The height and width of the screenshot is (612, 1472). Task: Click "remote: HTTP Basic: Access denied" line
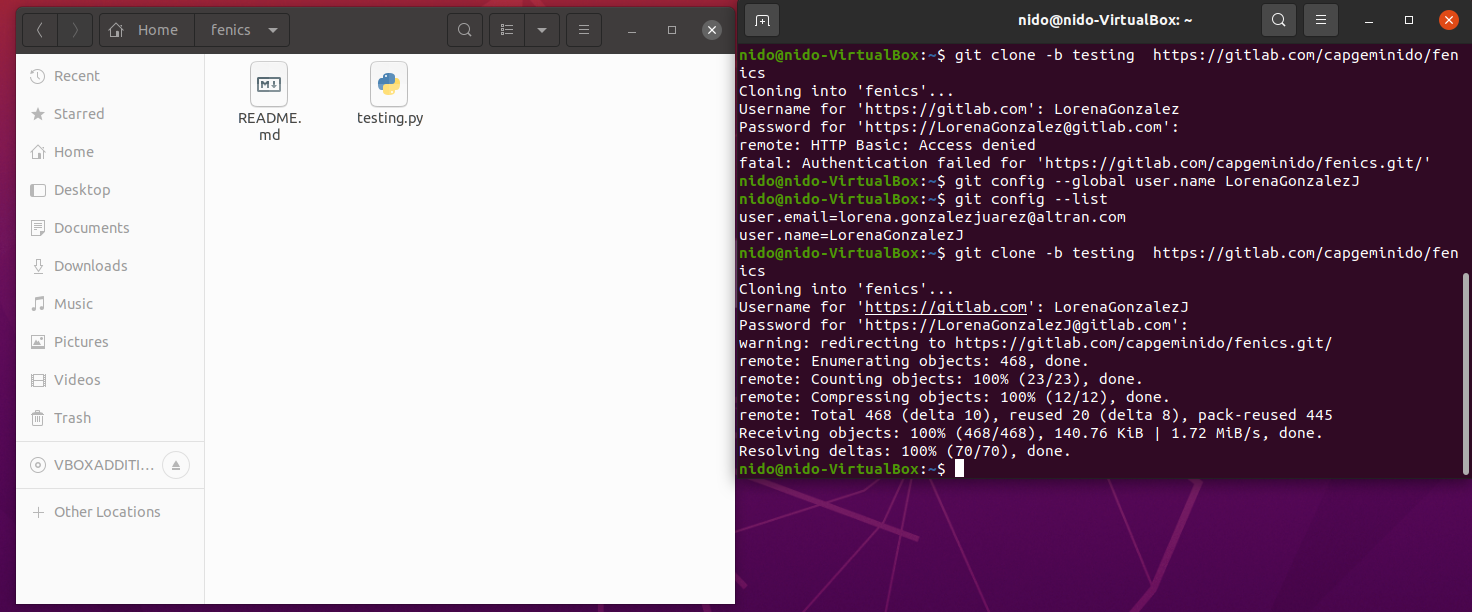click(887, 145)
